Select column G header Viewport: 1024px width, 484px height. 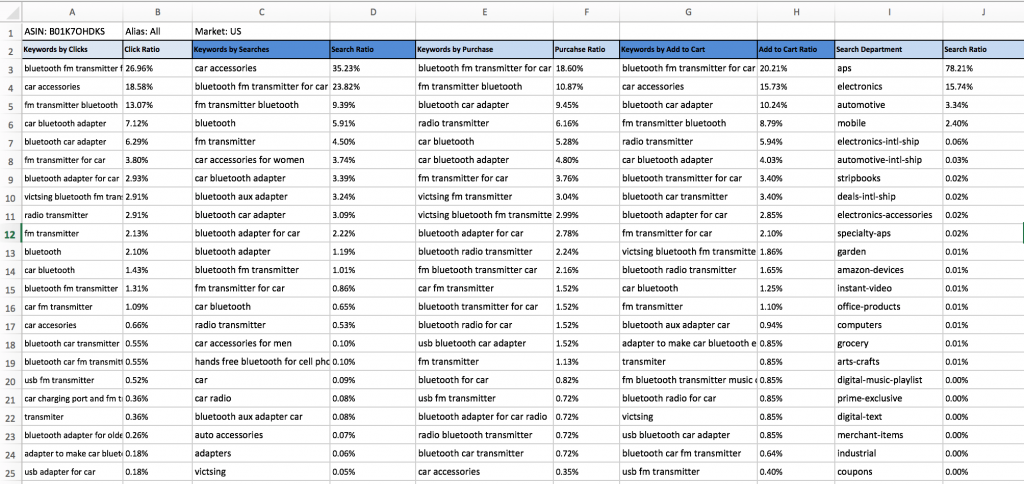(x=688, y=12)
